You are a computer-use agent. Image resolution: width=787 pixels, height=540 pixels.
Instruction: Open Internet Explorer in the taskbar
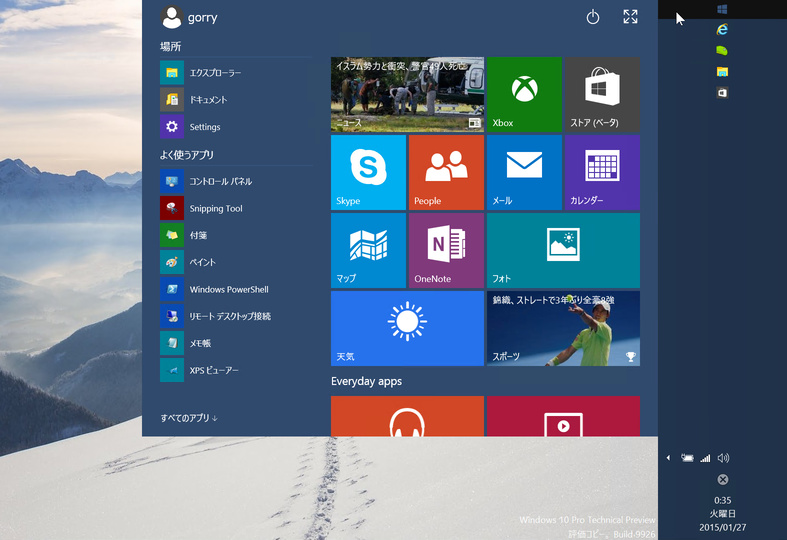[722, 30]
